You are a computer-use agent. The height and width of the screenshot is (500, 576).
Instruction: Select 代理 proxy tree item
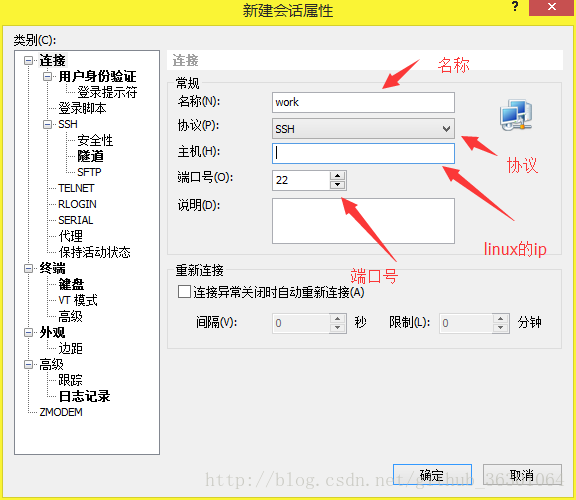click(x=71, y=236)
